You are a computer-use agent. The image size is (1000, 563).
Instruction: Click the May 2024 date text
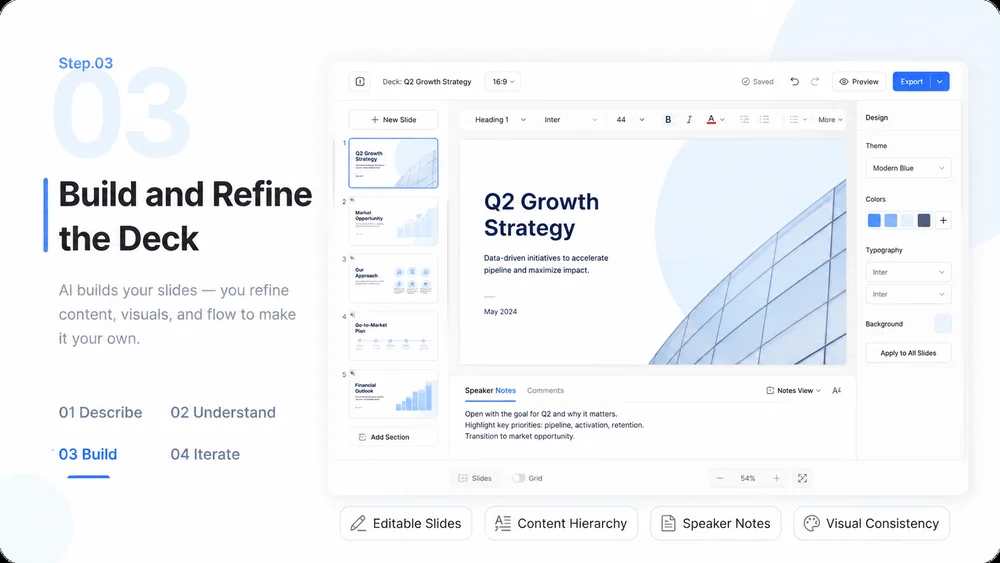500,312
